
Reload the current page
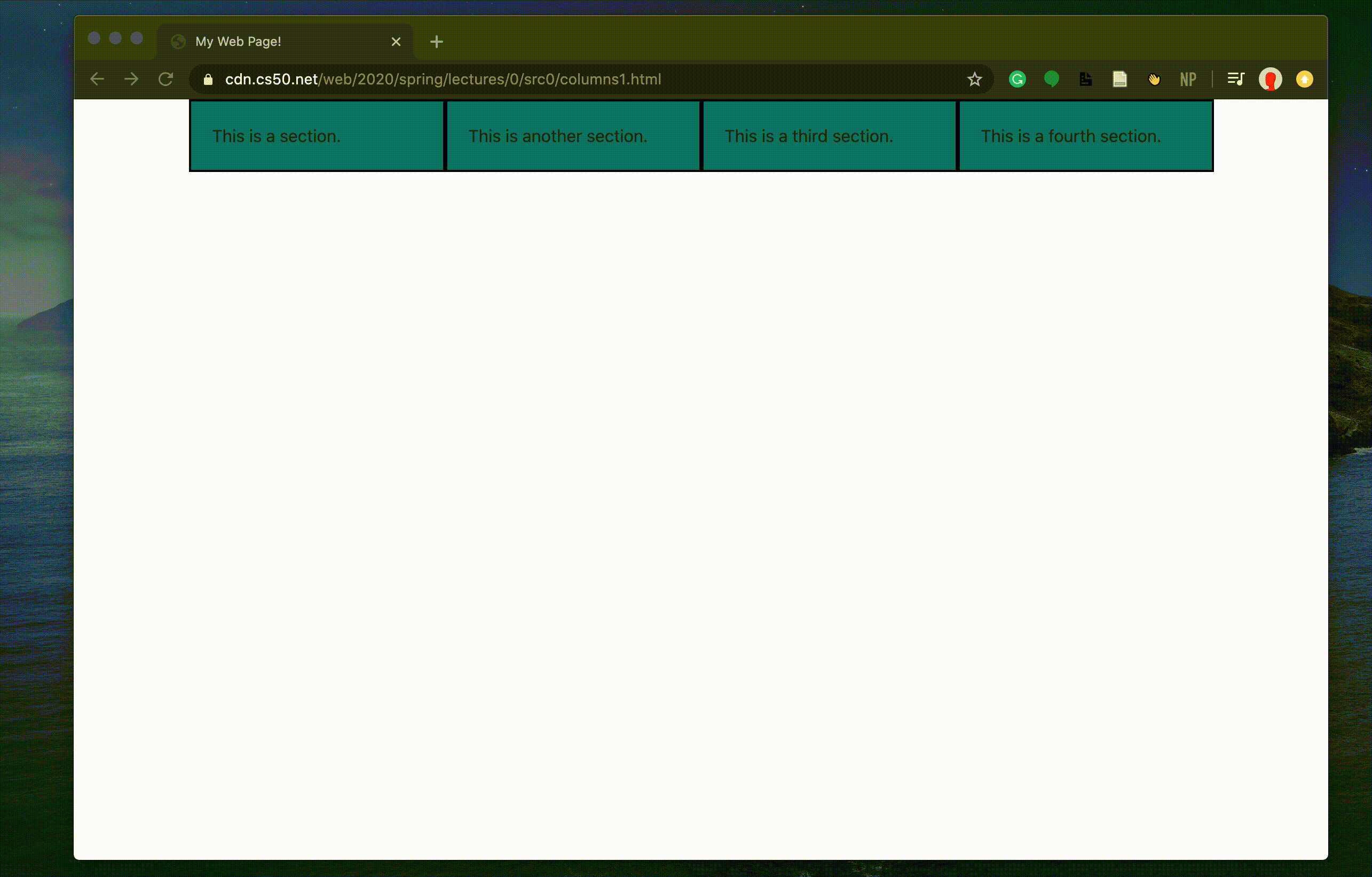click(x=166, y=79)
